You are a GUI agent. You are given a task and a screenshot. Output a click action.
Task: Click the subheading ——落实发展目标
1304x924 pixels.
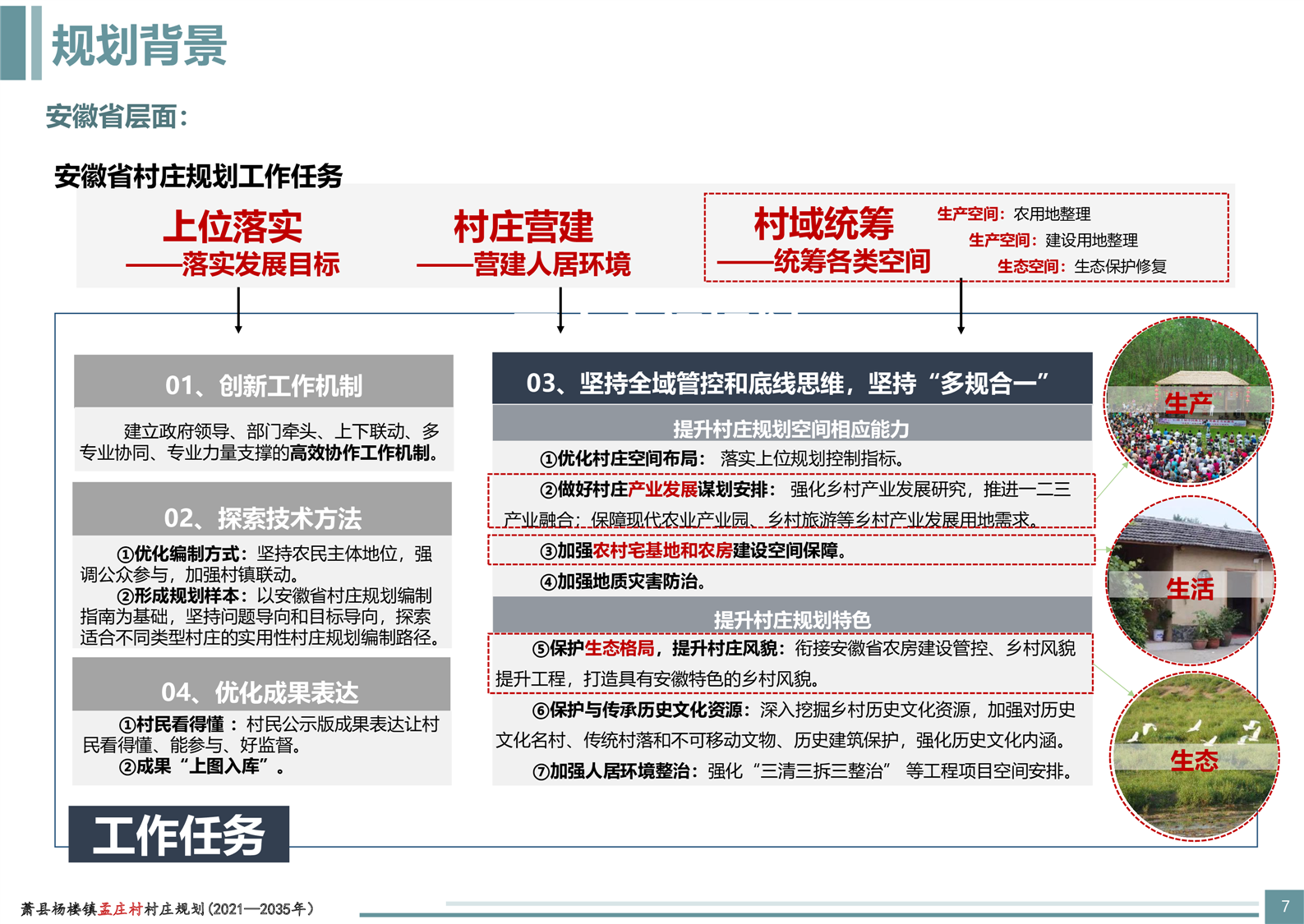pyautogui.click(x=233, y=264)
